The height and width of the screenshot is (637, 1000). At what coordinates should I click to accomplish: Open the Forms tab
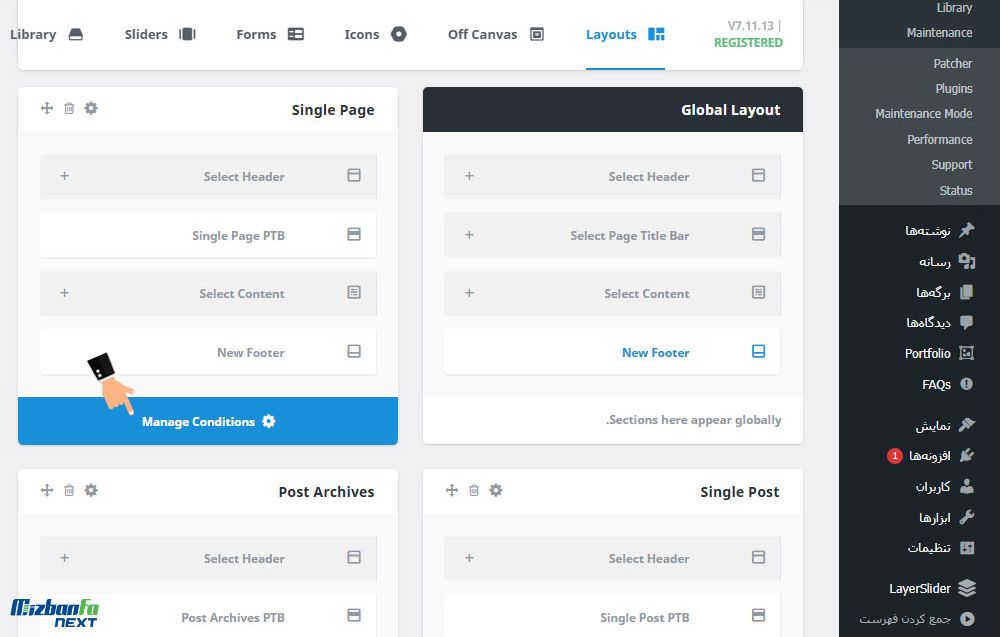click(x=270, y=34)
